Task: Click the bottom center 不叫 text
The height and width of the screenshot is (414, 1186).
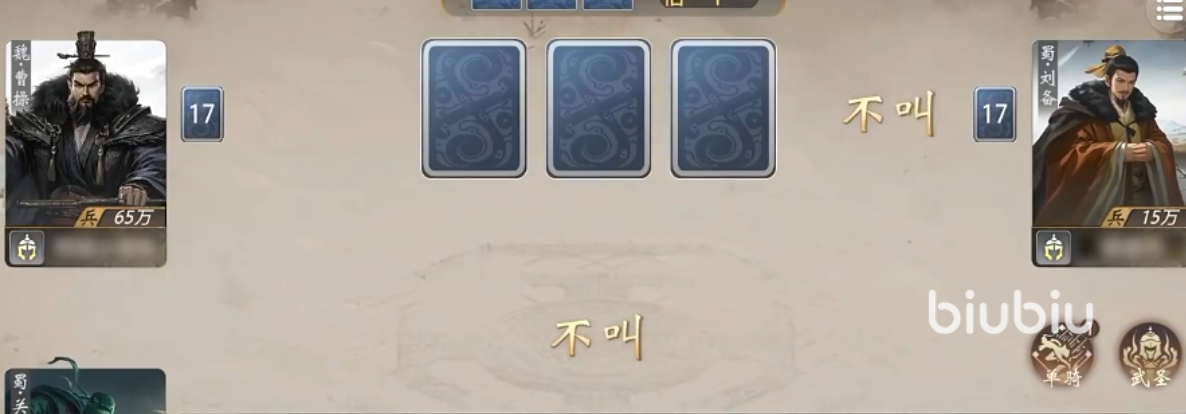Action: point(598,336)
